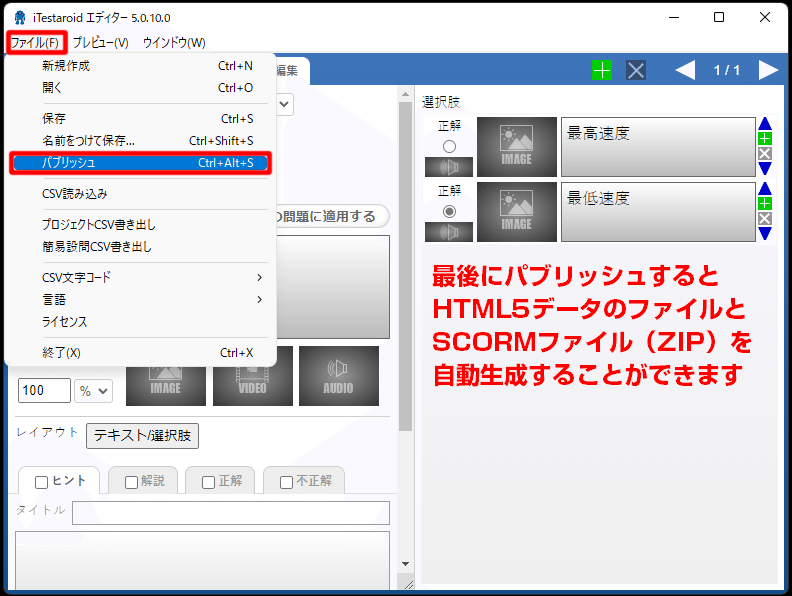Viewport: 792px width, 596px height.
Task: Add a new question with the green plus icon in the header
Action: (602, 70)
